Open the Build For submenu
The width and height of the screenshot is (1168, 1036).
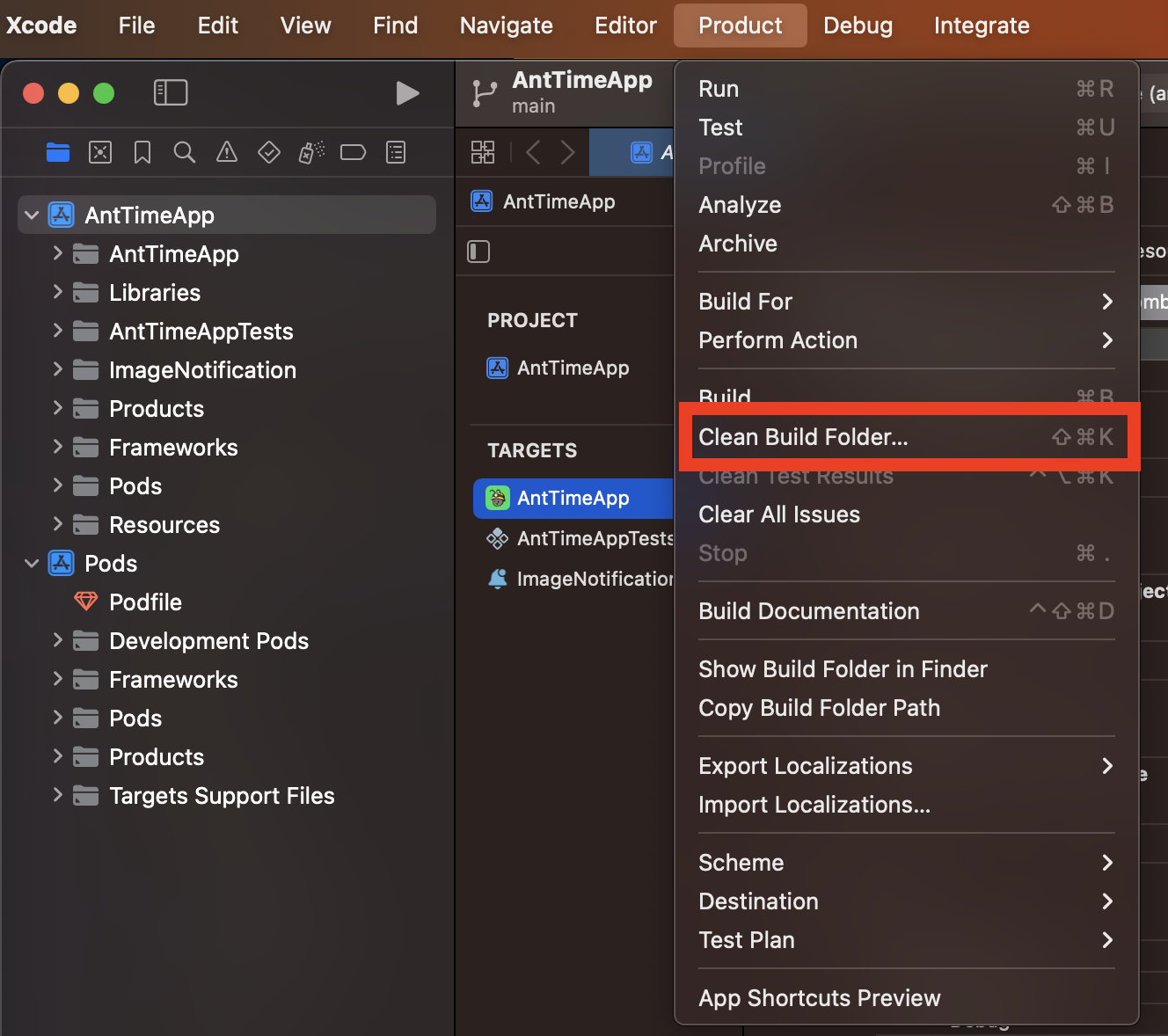(x=906, y=302)
